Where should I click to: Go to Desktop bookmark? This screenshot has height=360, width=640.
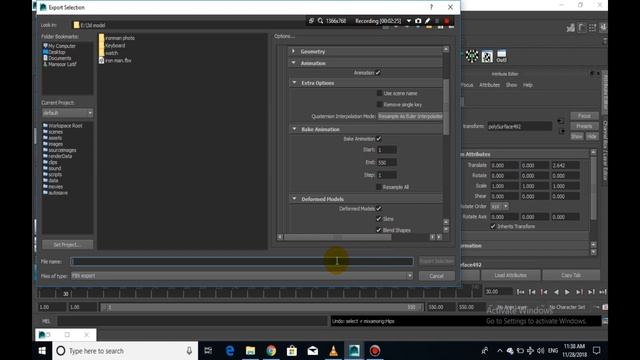(54, 52)
